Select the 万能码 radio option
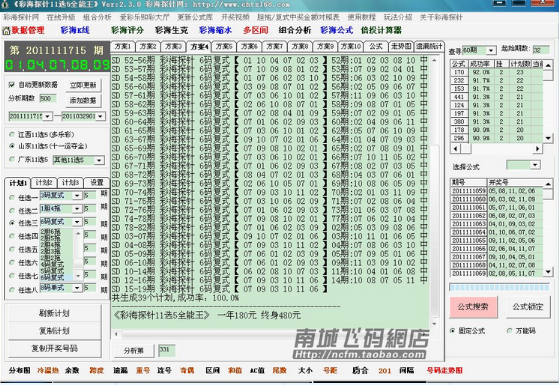 (509, 331)
